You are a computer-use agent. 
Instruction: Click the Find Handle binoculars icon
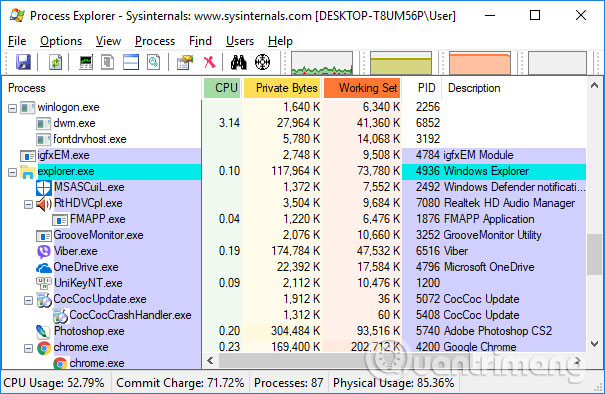click(238, 62)
